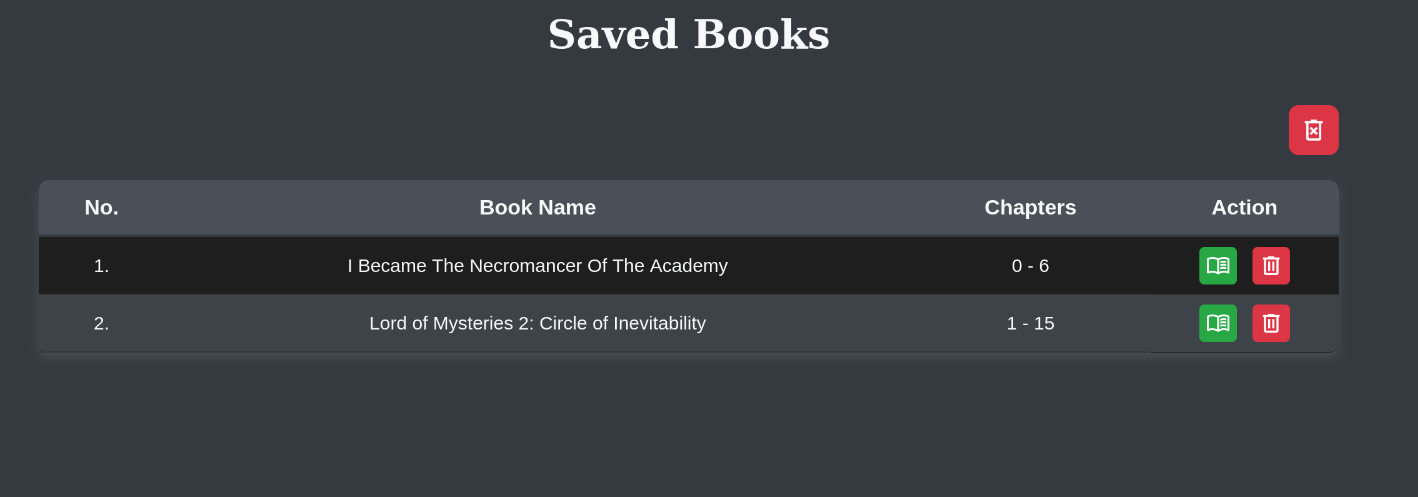Delete the Lord of Mysteries 2 book
This screenshot has height=497, width=1418.
1271,323
